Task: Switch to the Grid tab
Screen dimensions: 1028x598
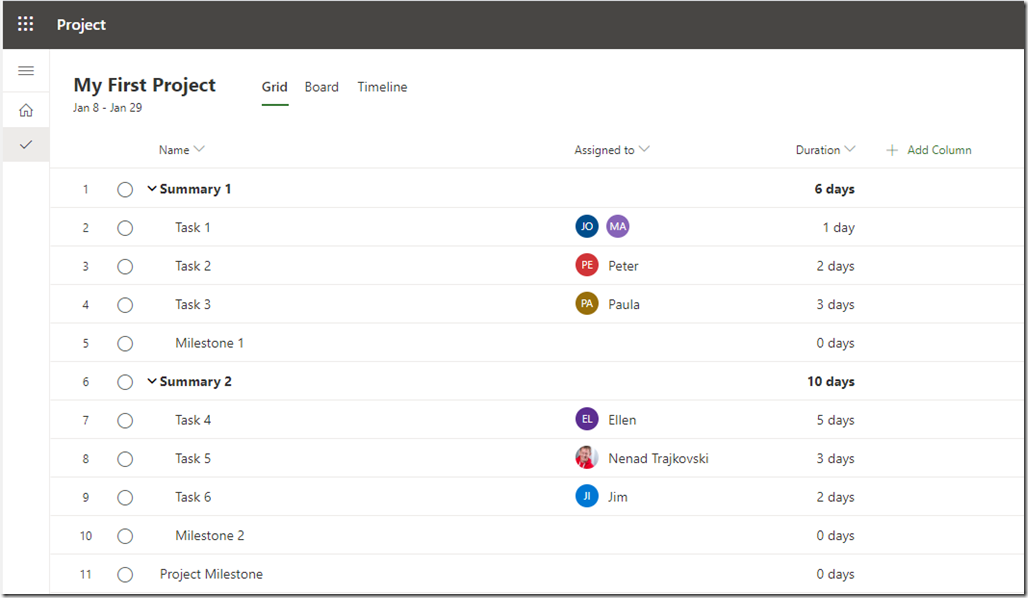Action: tap(275, 87)
